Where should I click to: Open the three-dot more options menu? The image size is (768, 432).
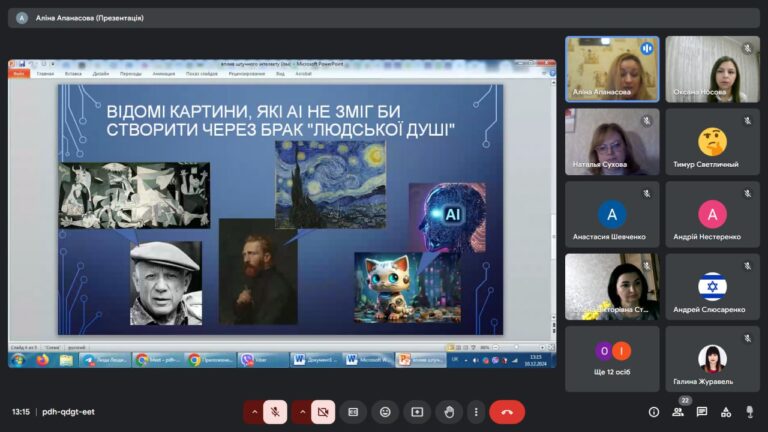pyautogui.click(x=476, y=412)
